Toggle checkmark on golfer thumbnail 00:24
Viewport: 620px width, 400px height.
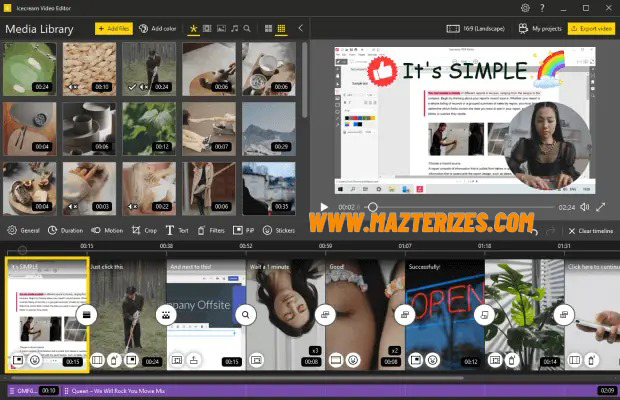click(132, 87)
